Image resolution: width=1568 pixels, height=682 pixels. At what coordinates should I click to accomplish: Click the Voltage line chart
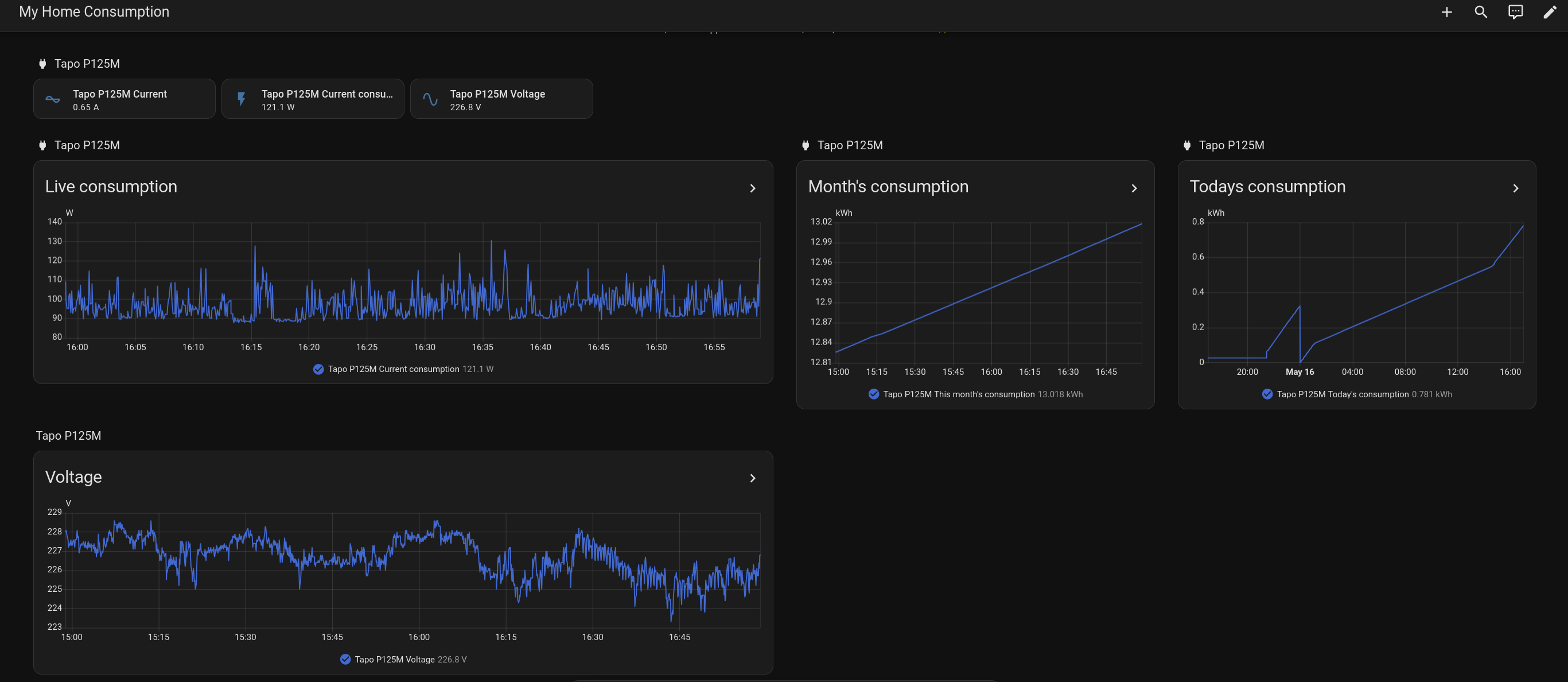coord(413,571)
